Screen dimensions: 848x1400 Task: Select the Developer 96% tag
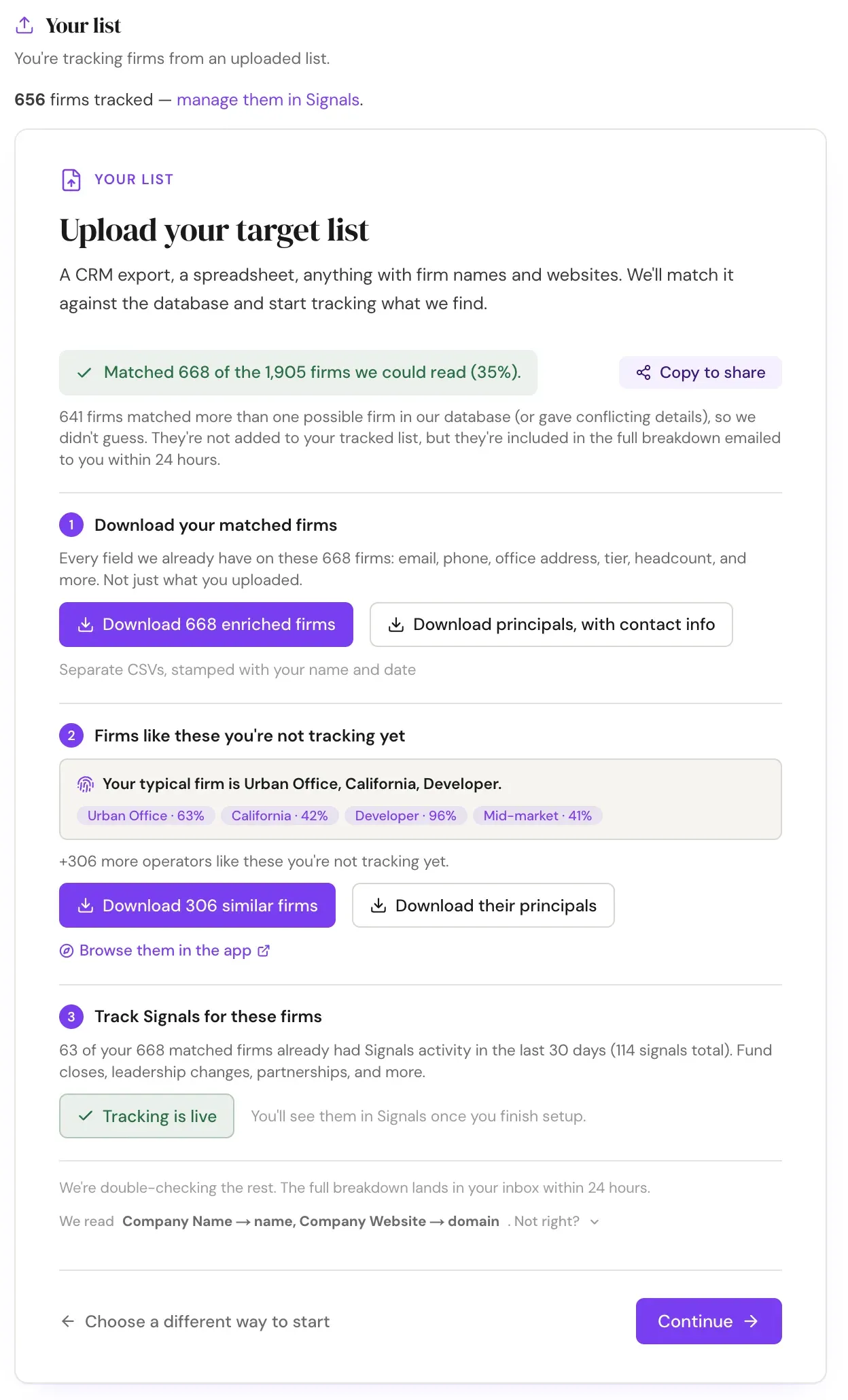[x=406, y=816]
